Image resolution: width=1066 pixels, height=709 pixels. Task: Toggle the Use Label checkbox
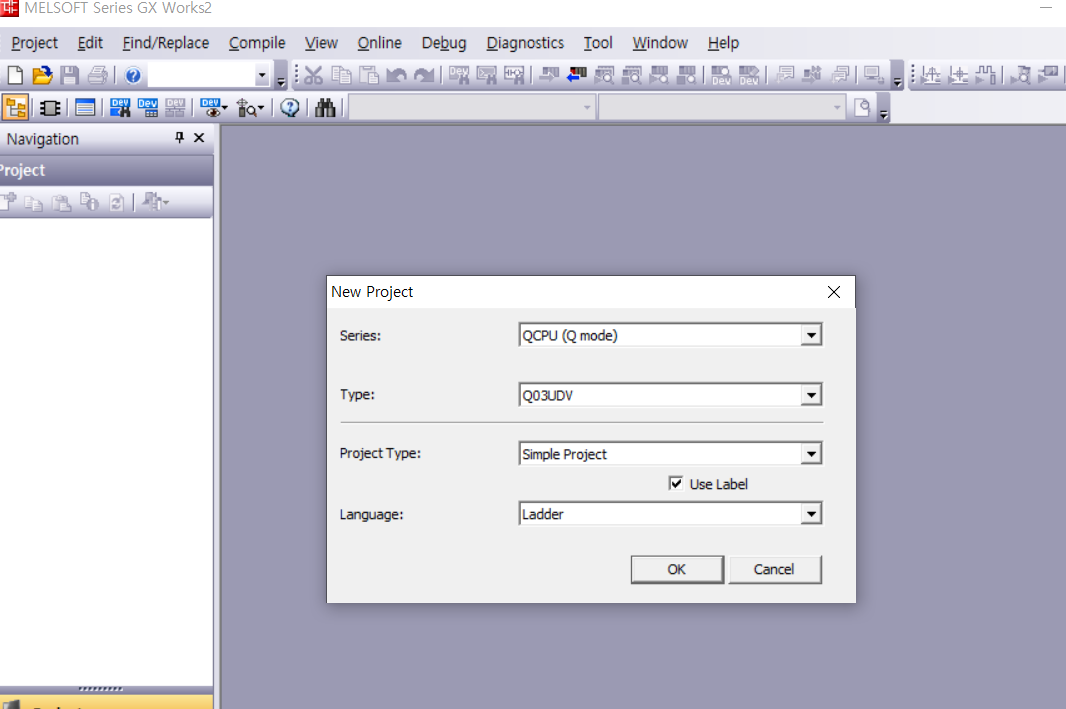click(x=676, y=483)
